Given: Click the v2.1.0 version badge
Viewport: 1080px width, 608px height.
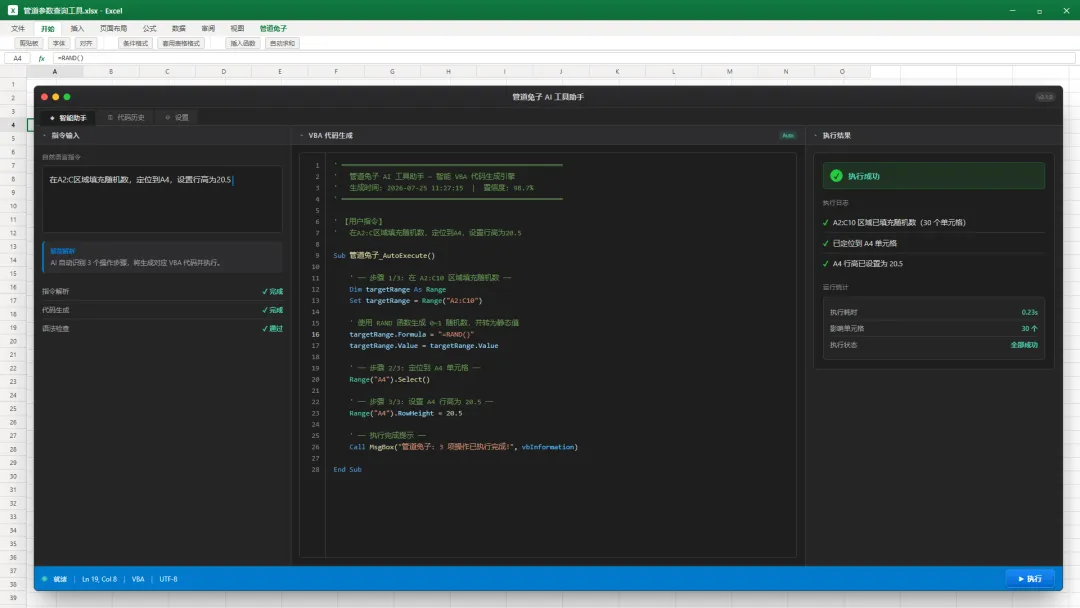Looking at the screenshot, I should [x=1045, y=97].
